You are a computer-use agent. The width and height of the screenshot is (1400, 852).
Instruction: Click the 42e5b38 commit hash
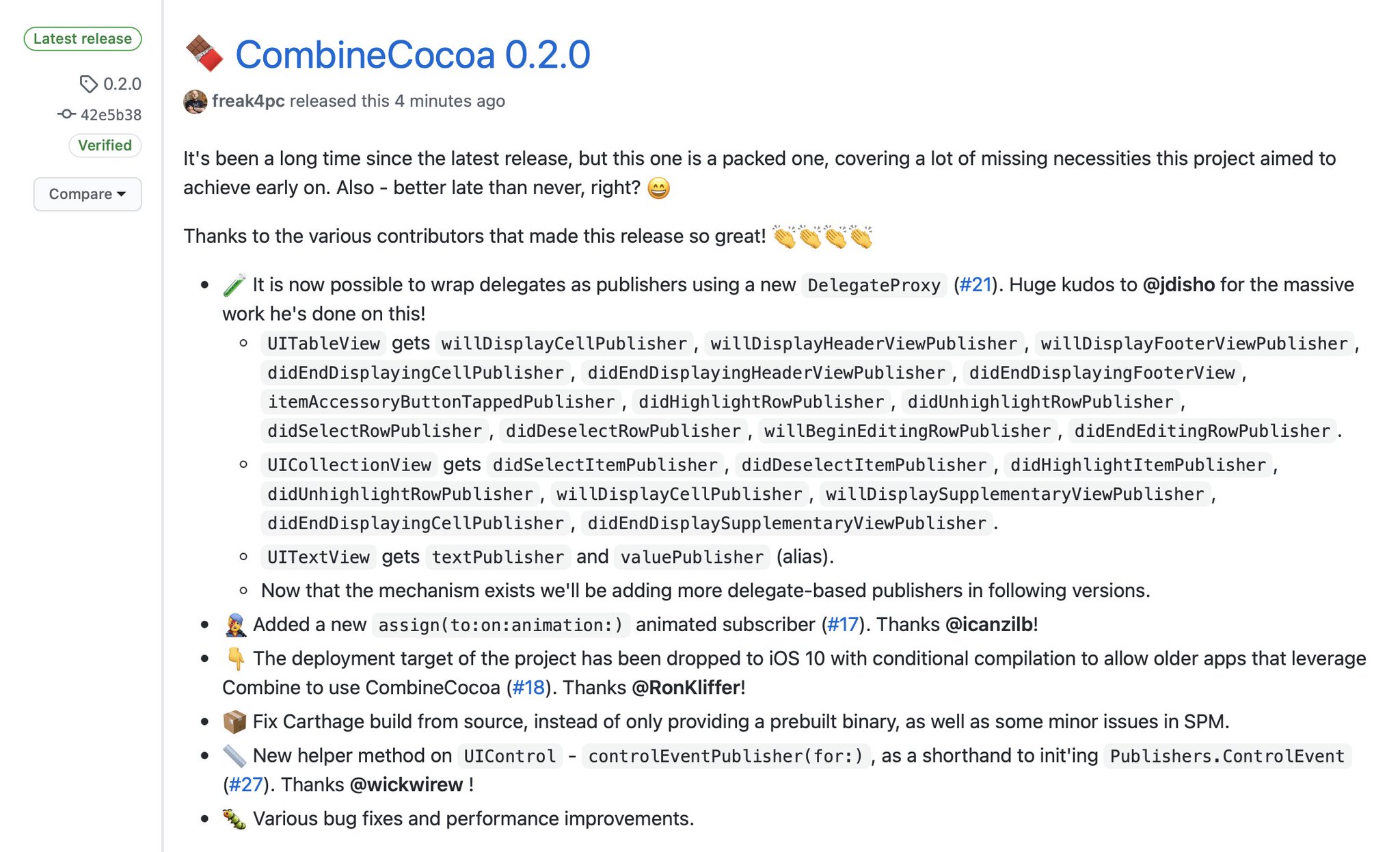pos(111,115)
